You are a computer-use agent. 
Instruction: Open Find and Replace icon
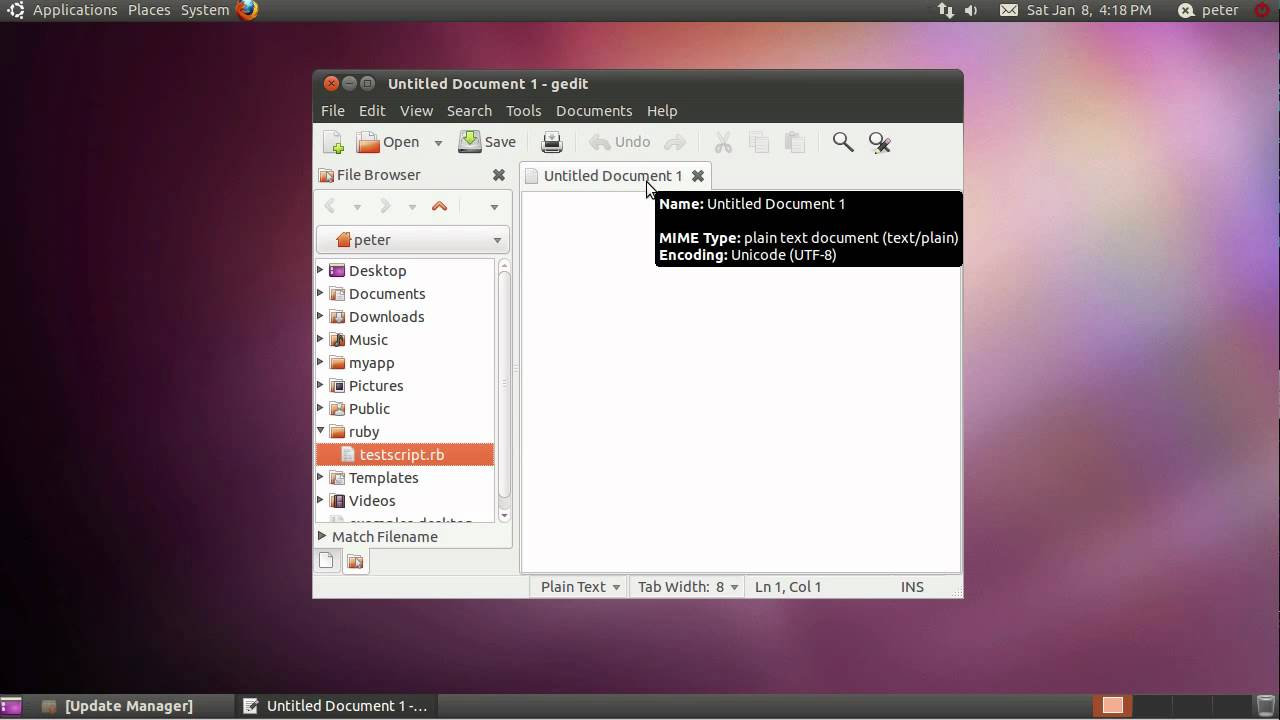[x=880, y=142]
